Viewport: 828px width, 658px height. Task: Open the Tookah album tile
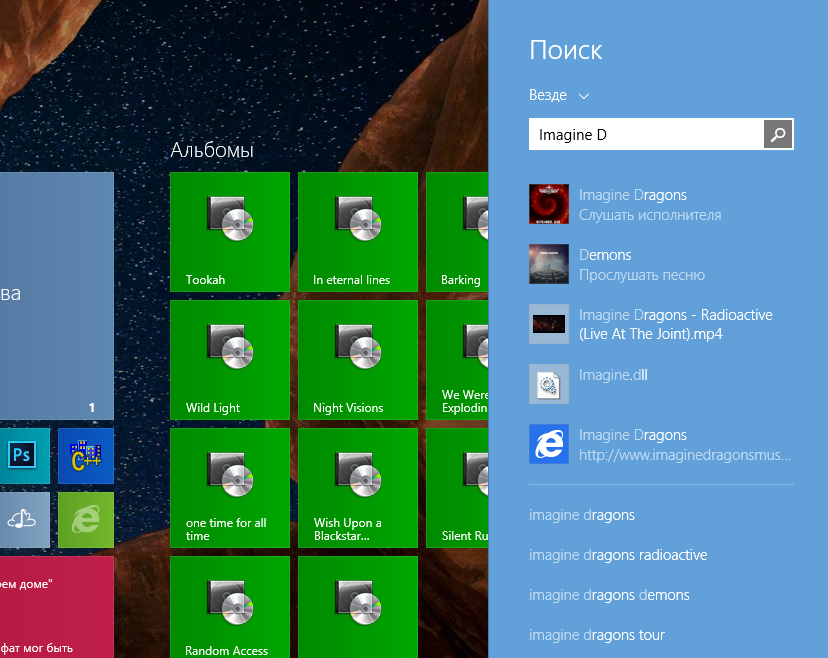(230, 232)
